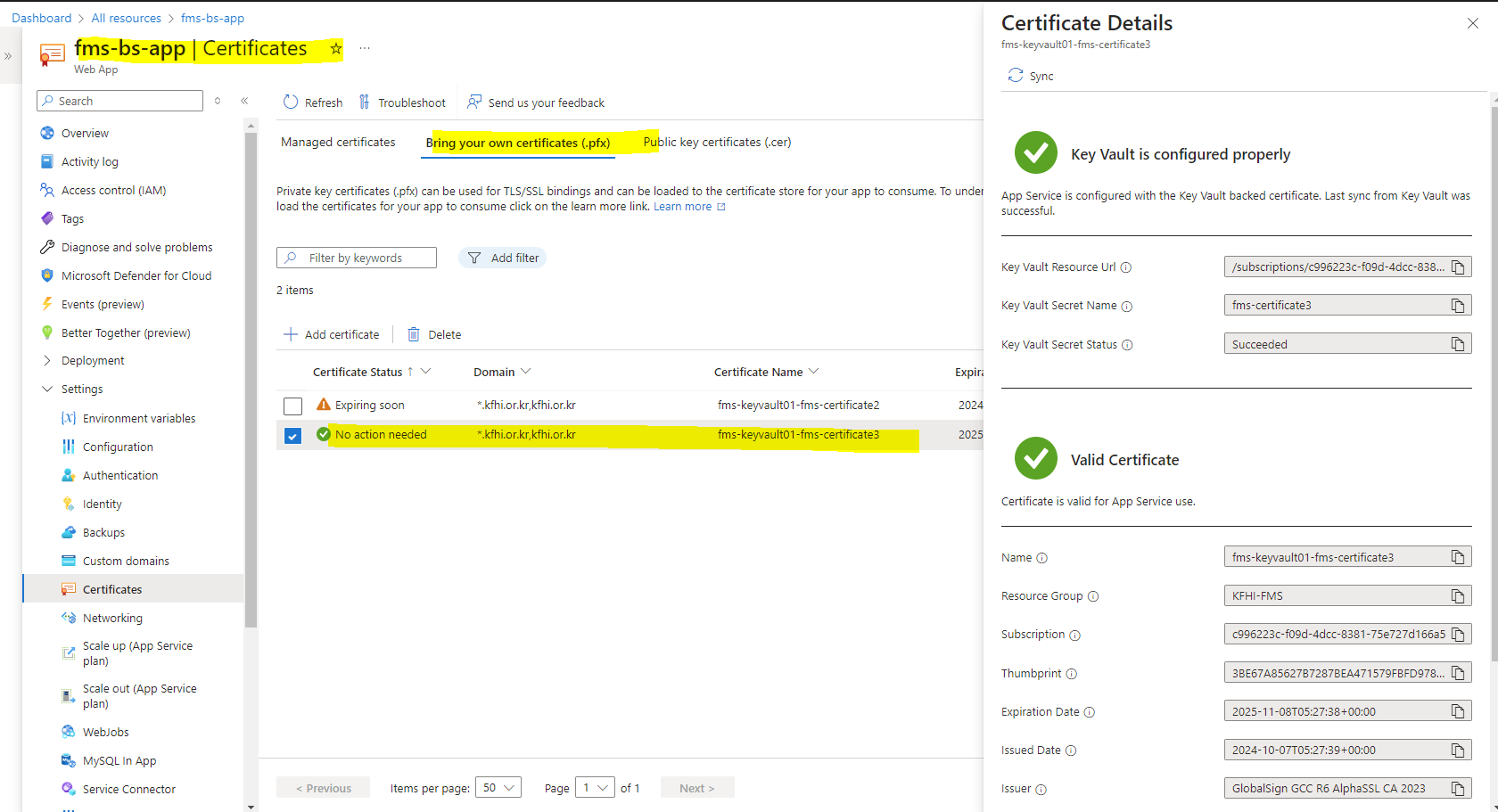Click Add certificate button

click(x=331, y=334)
